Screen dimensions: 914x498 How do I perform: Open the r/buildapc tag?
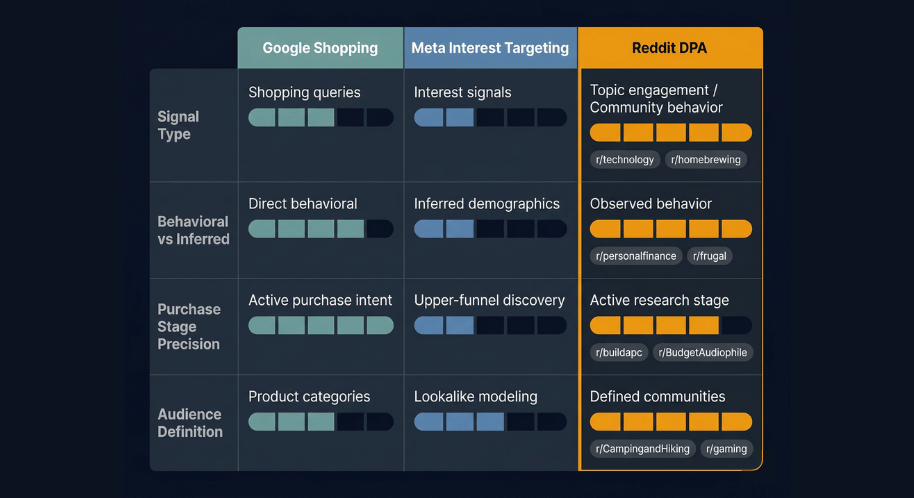pyautogui.click(x=619, y=352)
